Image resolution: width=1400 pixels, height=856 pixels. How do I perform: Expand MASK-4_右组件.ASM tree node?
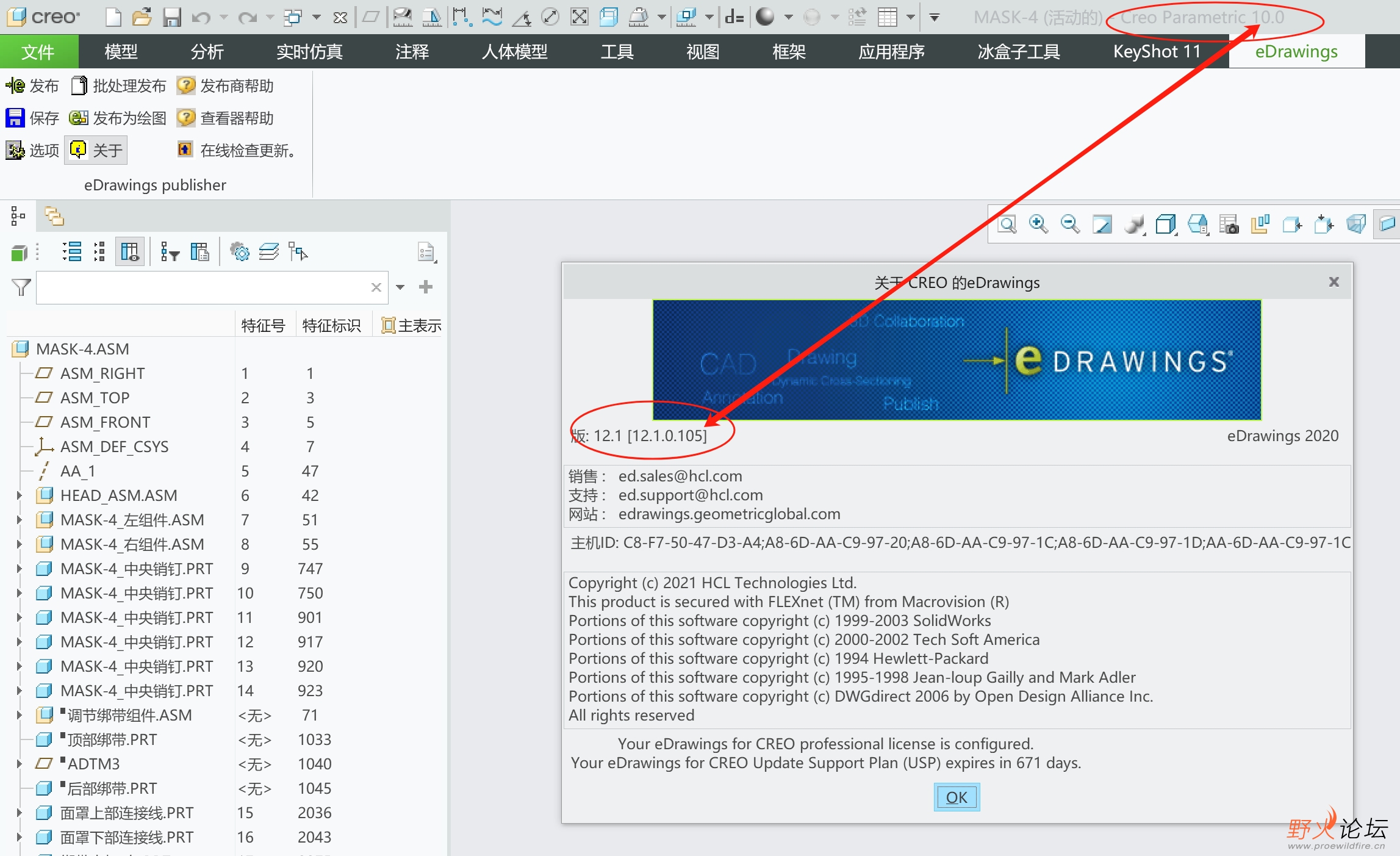(x=19, y=544)
